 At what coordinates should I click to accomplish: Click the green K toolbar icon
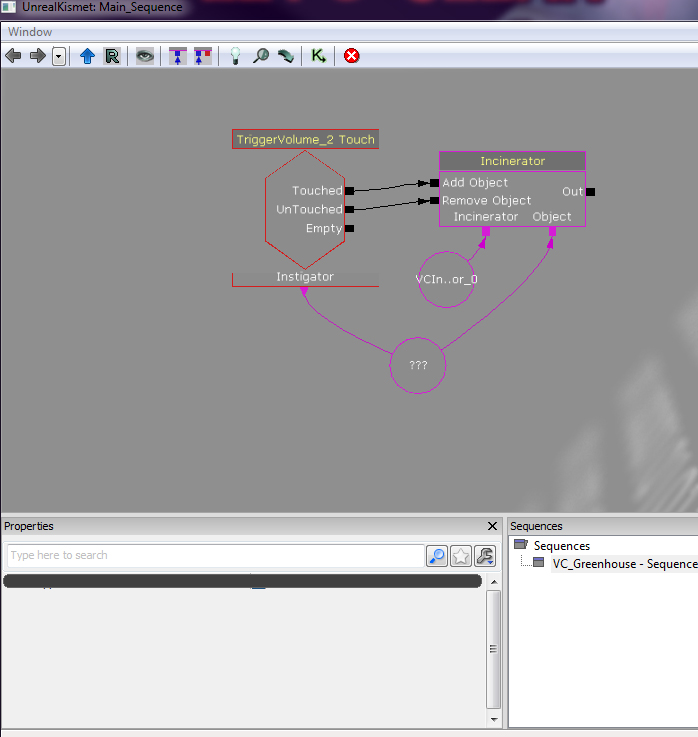tap(318, 56)
